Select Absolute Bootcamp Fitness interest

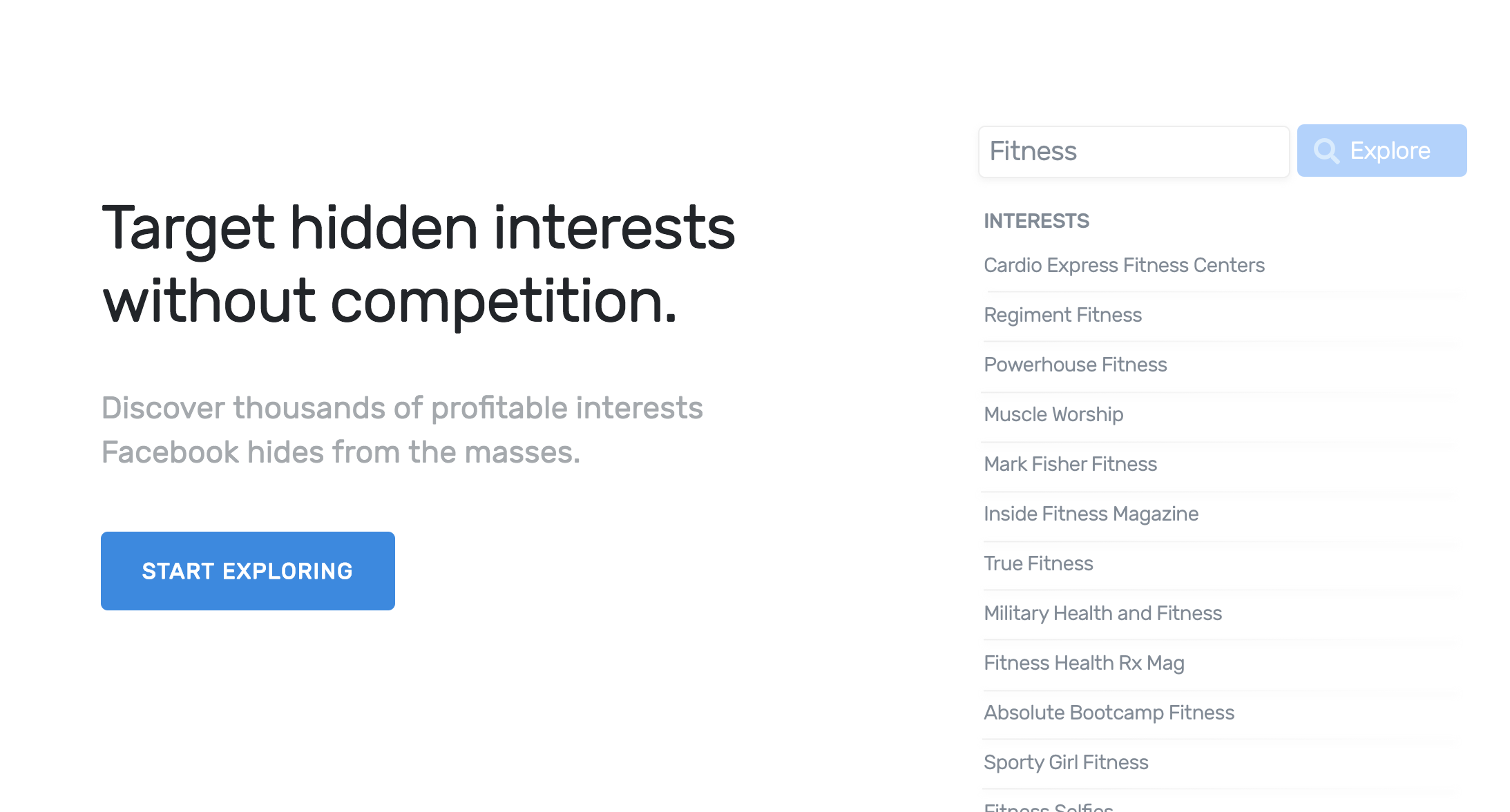pos(1109,713)
